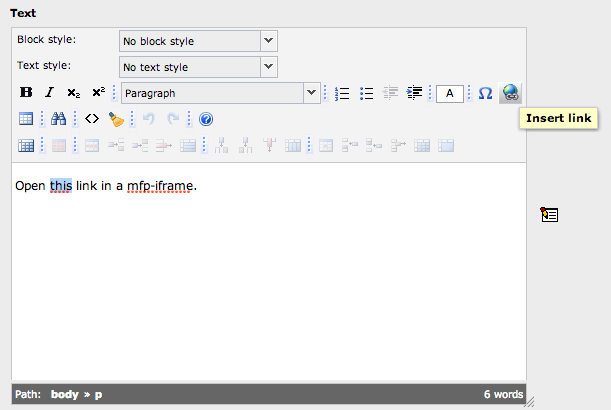Viewport: 611px width, 410px height.
Task: Click the 'Text style:' label
Action: 44,65
